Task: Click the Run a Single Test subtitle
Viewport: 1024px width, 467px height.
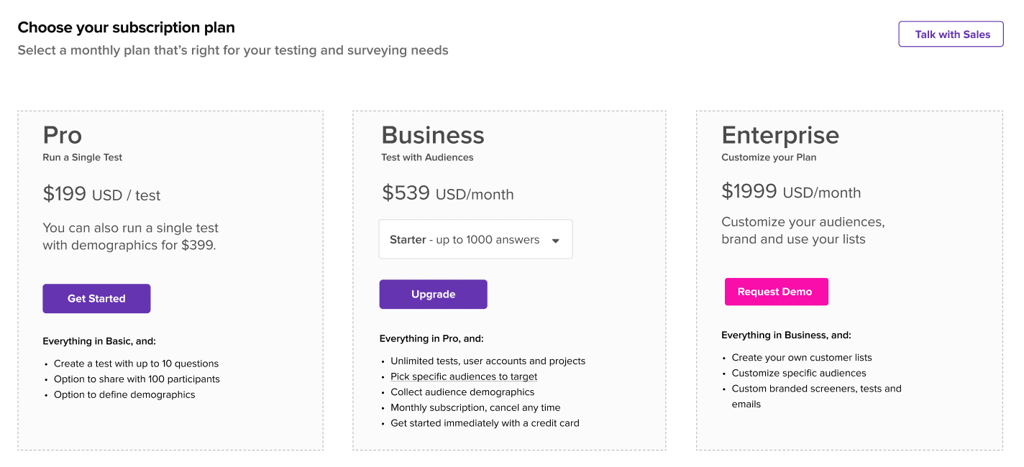Action: pyautogui.click(x=82, y=157)
